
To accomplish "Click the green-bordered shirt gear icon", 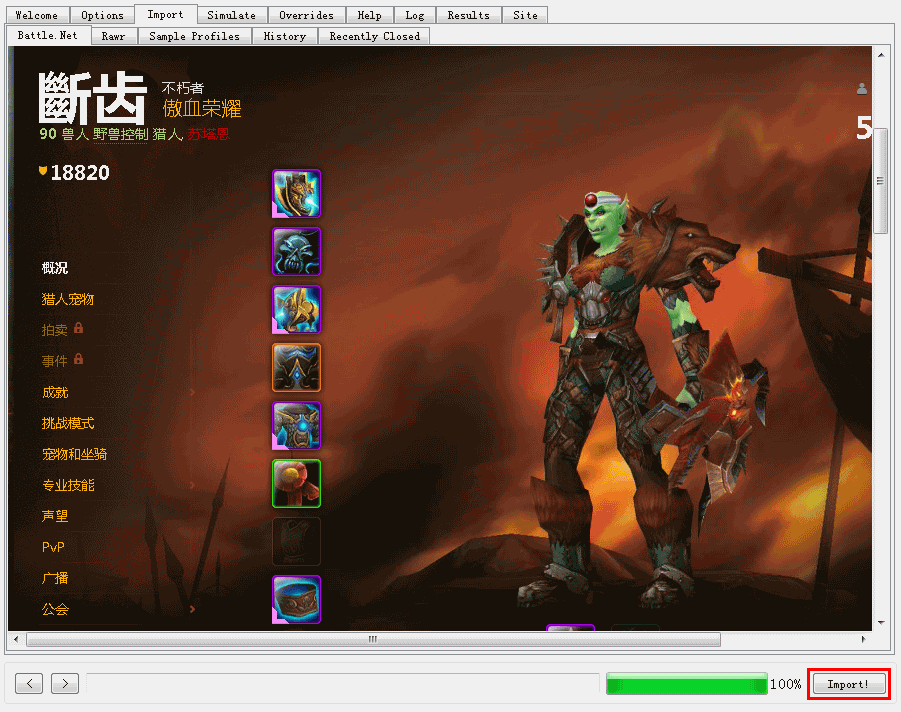I will [297, 484].
